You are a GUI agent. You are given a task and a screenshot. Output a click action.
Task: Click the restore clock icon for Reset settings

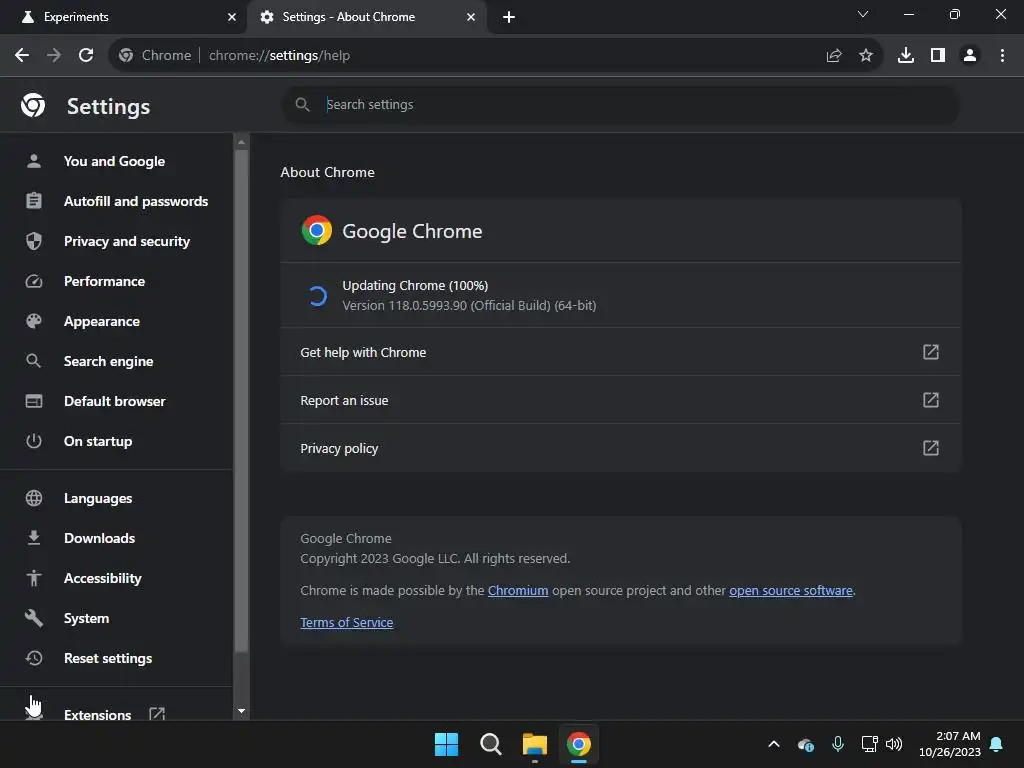(34, 658)
